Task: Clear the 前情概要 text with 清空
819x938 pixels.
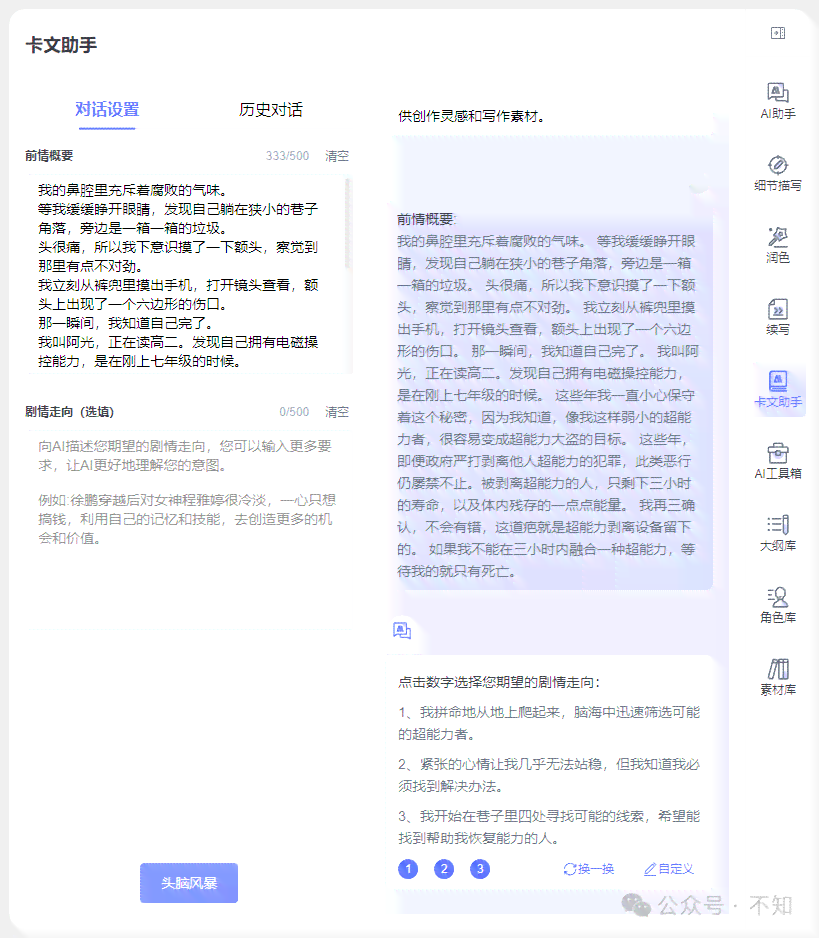Action: tap(337, 156)
